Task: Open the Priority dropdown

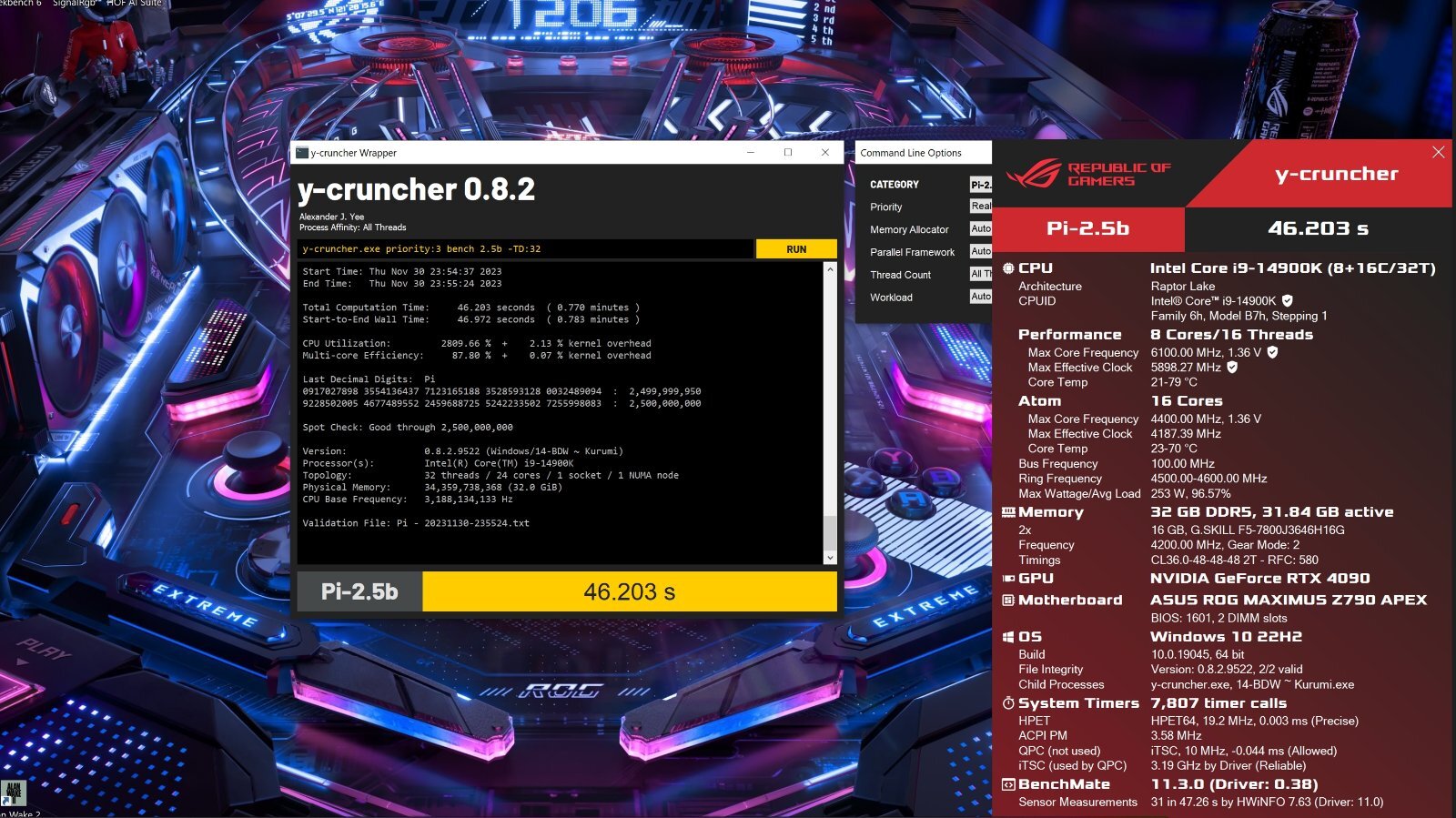Action: click(980, 207)
